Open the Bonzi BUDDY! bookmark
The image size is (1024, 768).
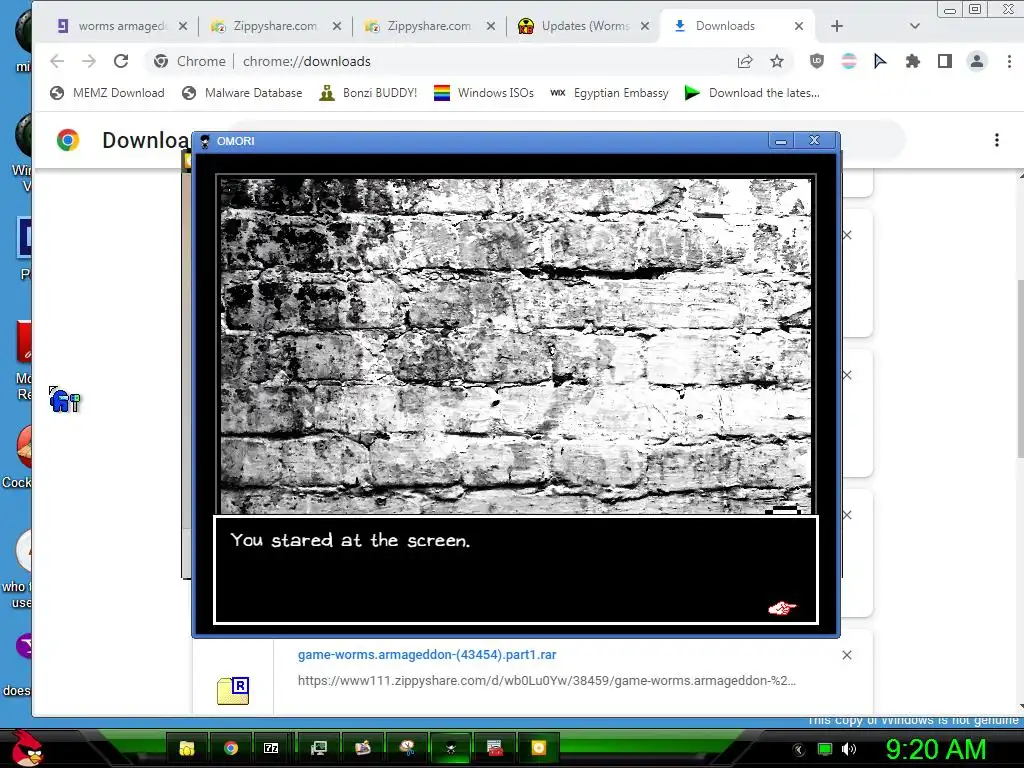tap(368, 93)
